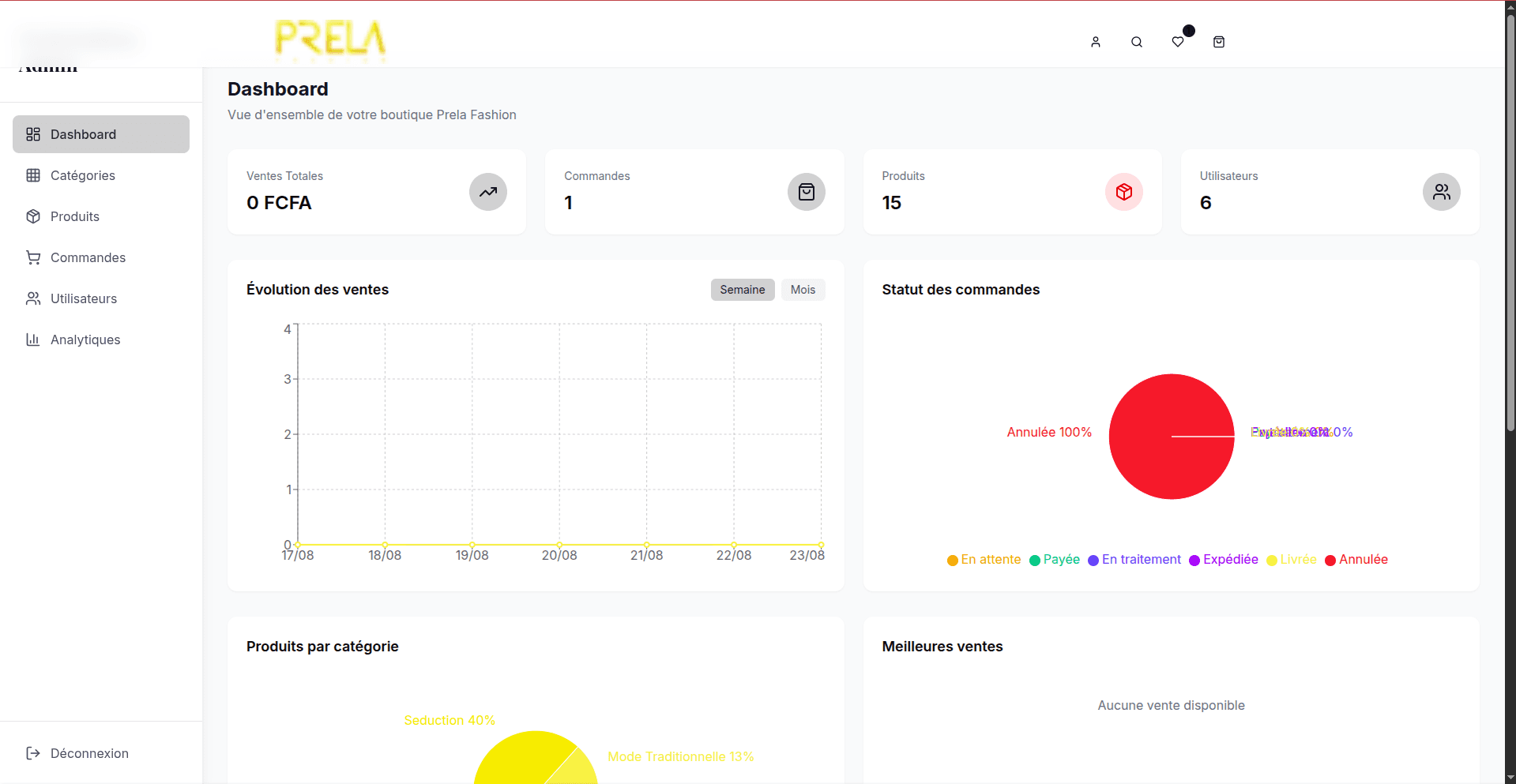Click the Mode Traditionnelle 13% label
The height and width of the screenshot is (784, 1516).
(x=680, y=757)
